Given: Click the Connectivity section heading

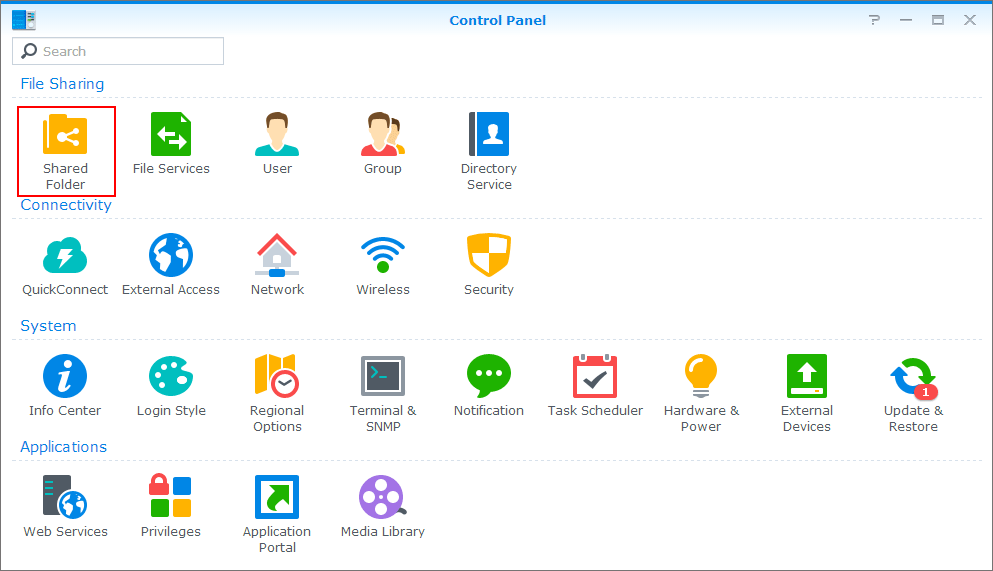Looking at the screenshot, I should (66, 204).
